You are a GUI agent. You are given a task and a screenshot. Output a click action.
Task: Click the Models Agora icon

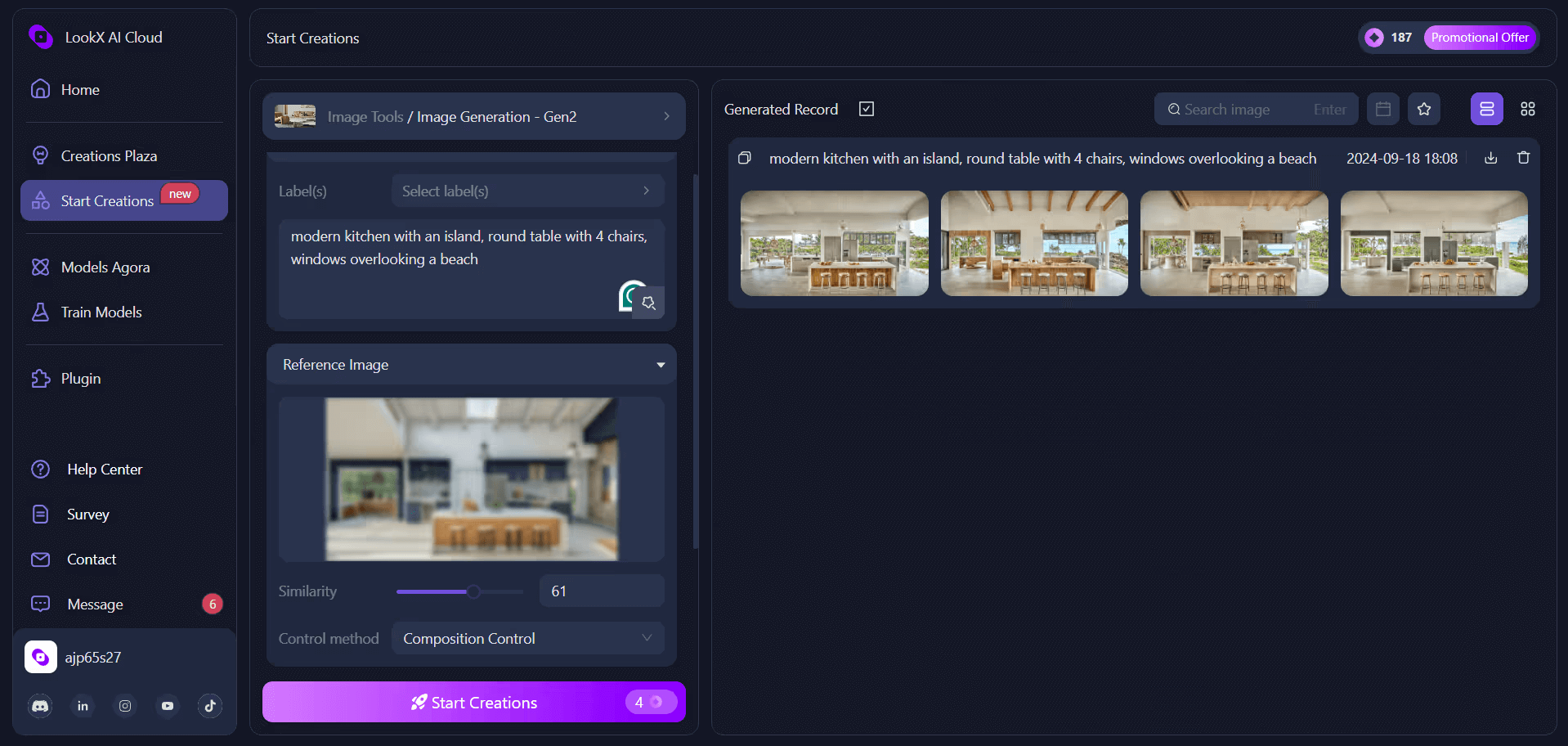click(x=40, y=267)
